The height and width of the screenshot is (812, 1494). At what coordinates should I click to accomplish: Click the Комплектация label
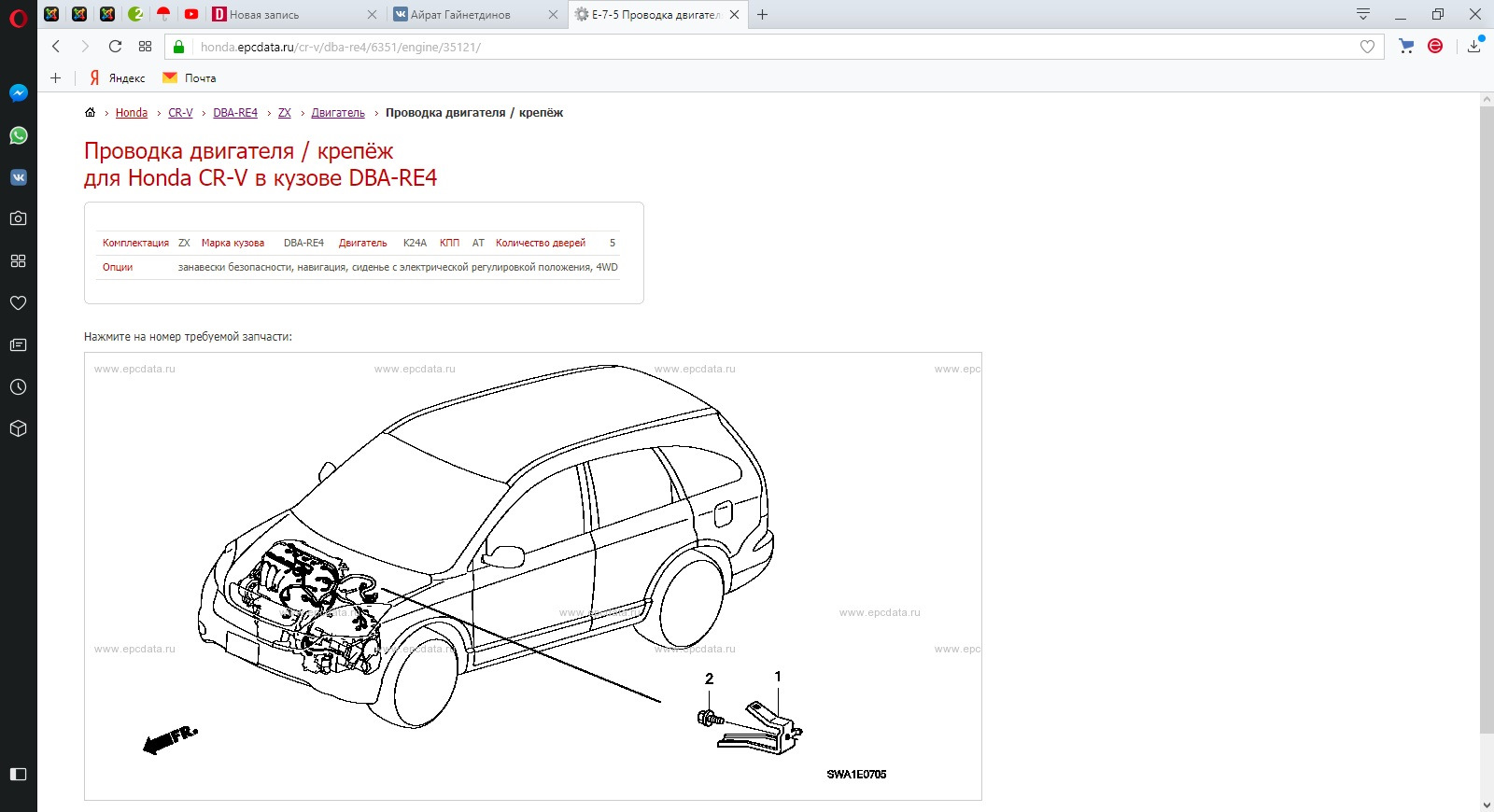tap(135, 243)
